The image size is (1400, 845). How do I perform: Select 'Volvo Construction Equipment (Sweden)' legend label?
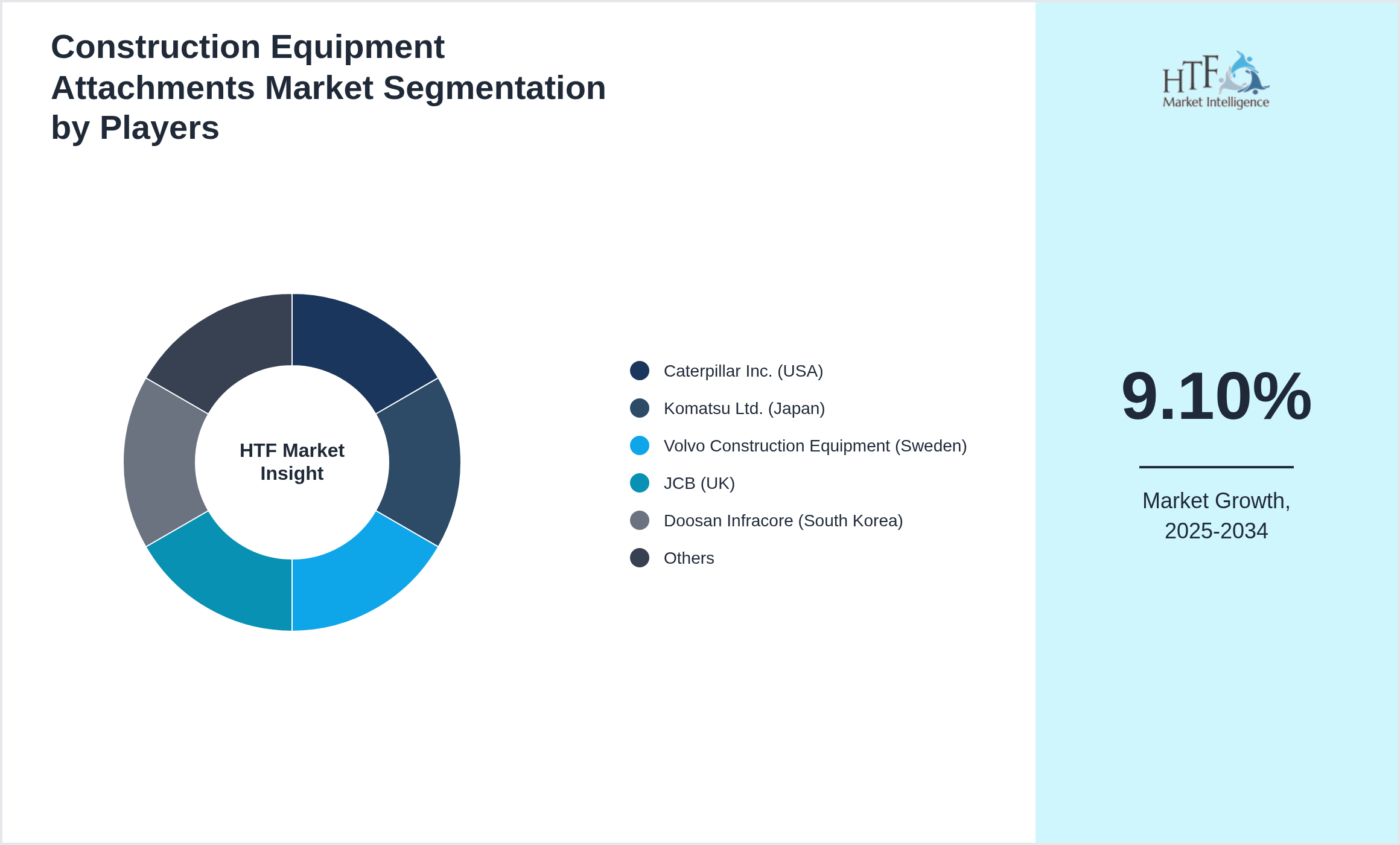click(x=815, y=445)
